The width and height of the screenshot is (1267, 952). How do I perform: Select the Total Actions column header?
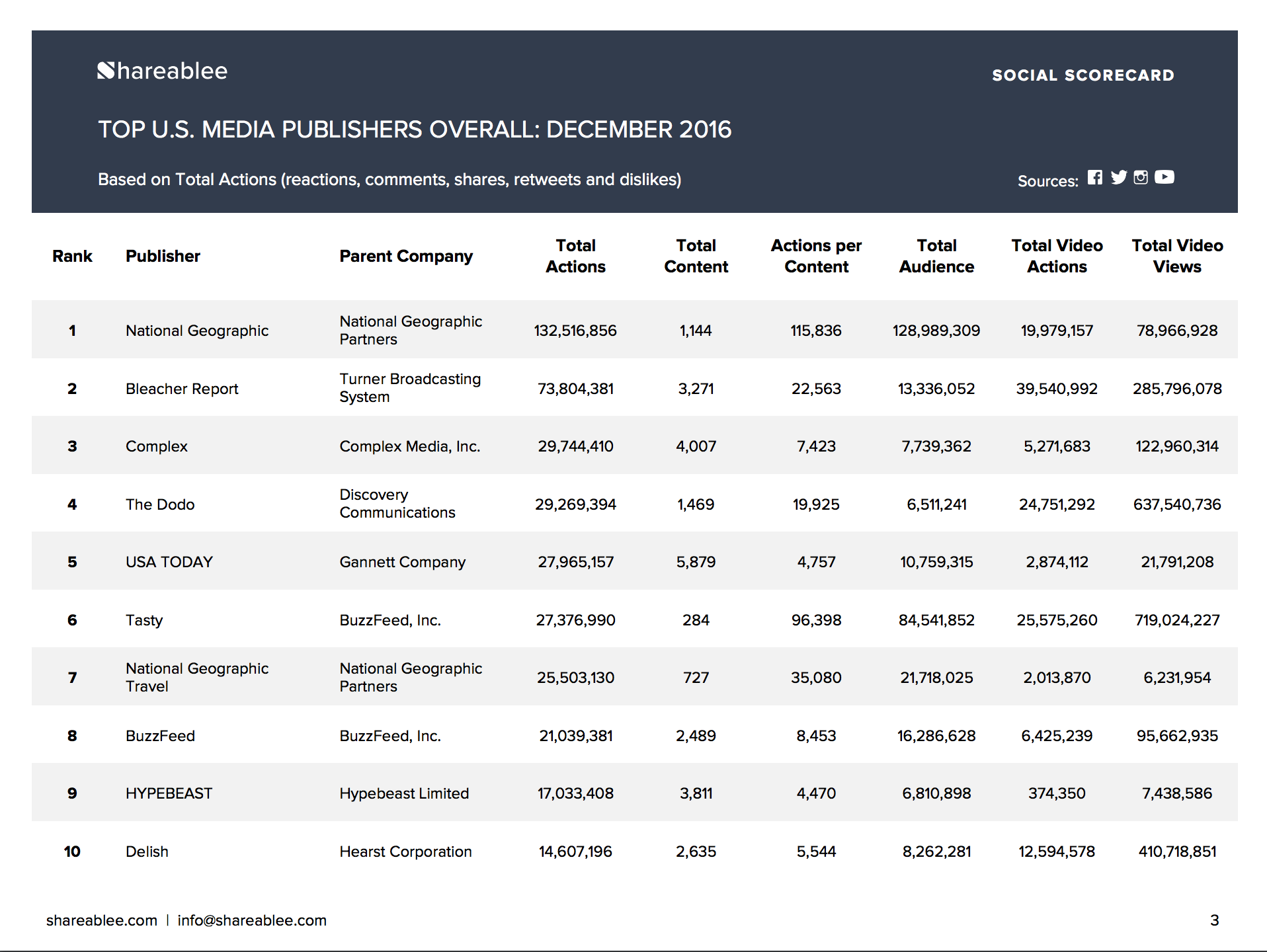tap(575, 256)
